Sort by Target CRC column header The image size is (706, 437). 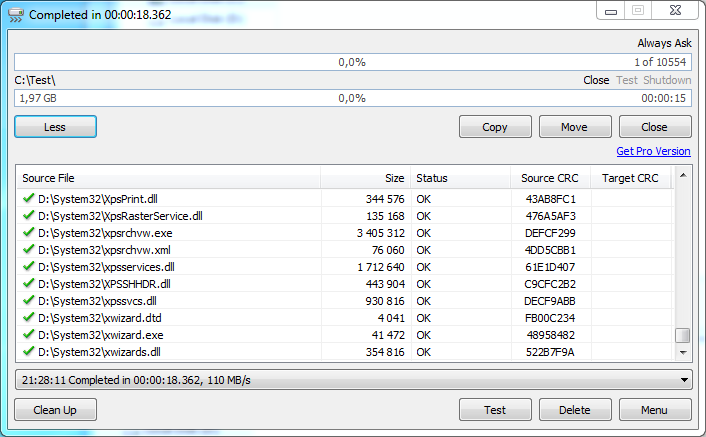(630, 178)
